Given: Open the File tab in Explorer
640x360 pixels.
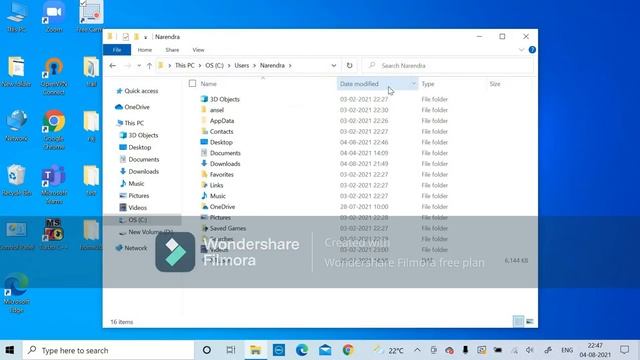Looking at the screenshot, I should [x=117, y=50].
